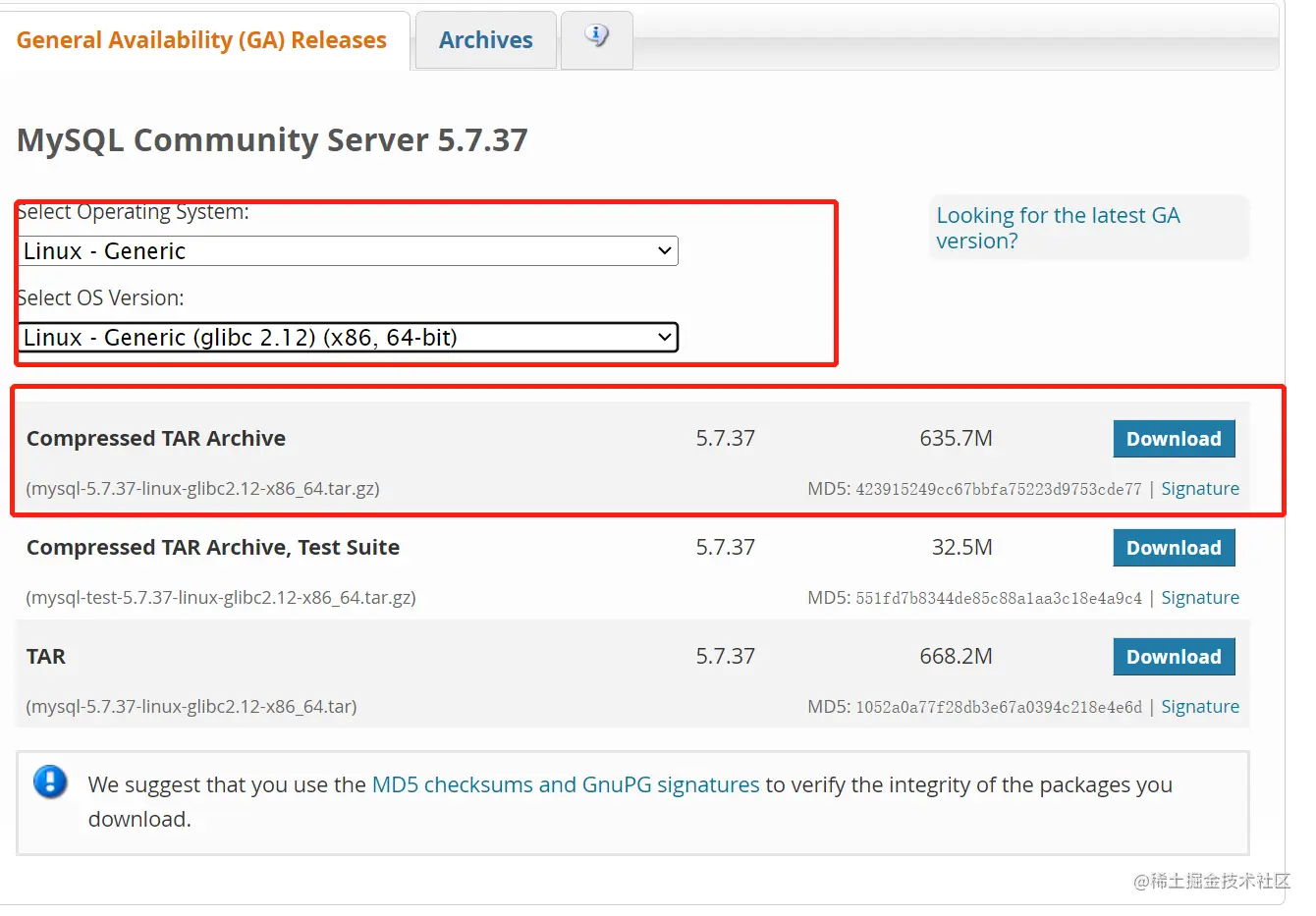Select MD5 value 1052a0a77f28db3e67a0394c218e4e6d
This screenshot has height=916, width=1316.
point(999,707)
